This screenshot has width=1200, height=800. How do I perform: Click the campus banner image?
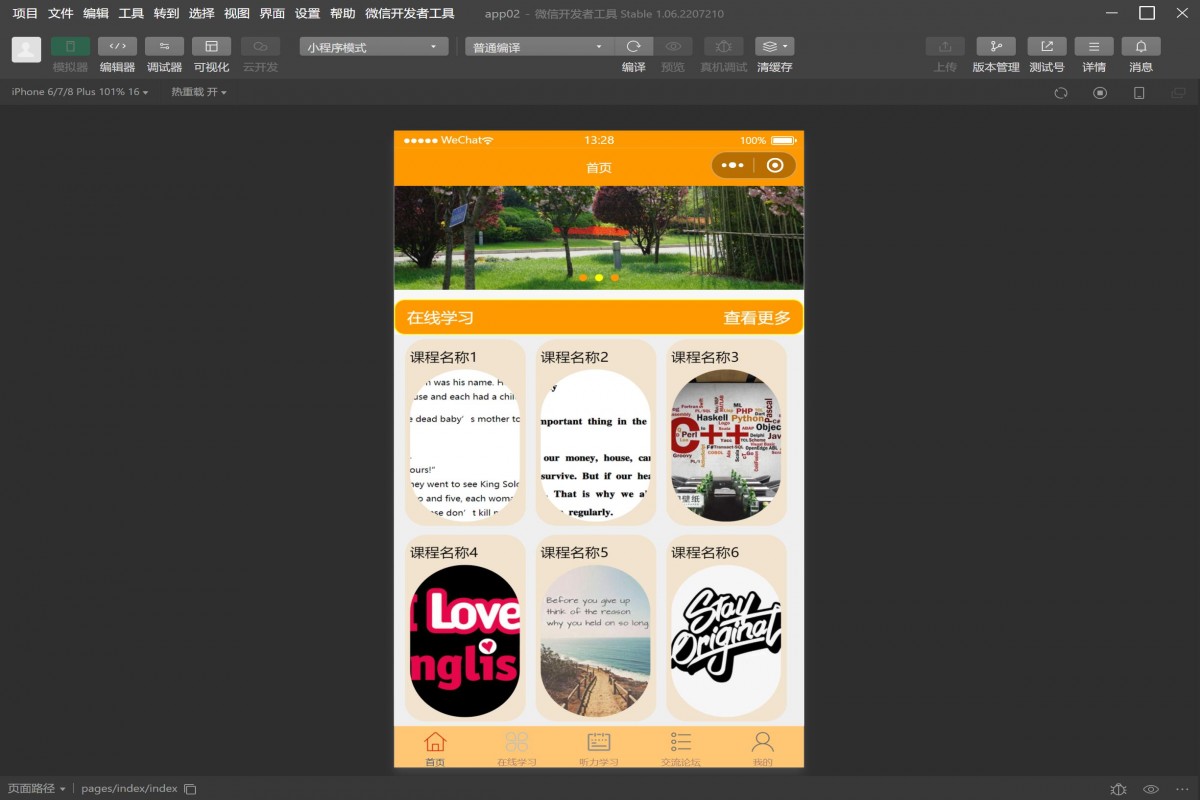(599, 238)
